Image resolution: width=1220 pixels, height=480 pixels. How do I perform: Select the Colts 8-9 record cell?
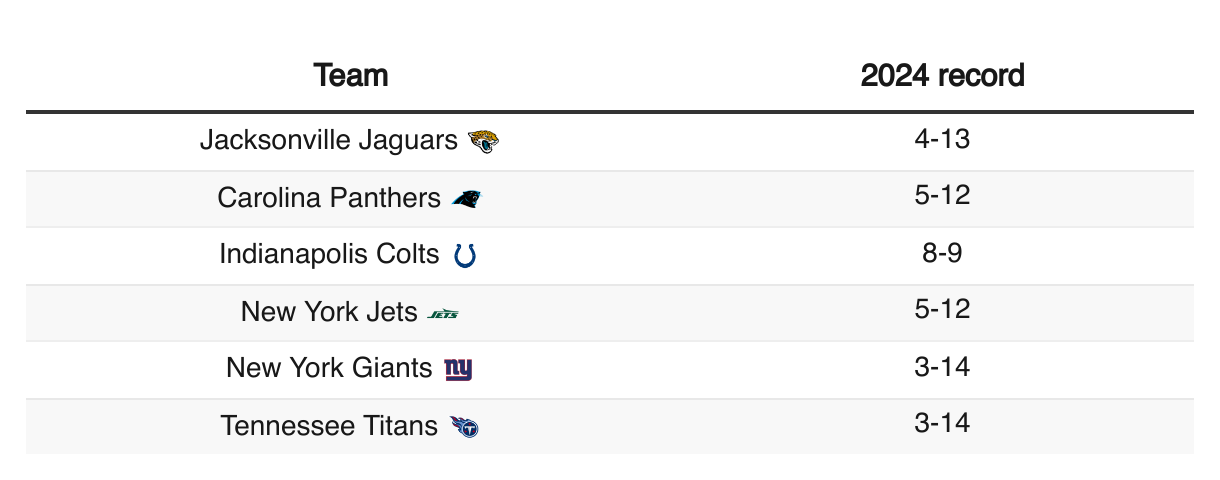(x=942, y=253)
